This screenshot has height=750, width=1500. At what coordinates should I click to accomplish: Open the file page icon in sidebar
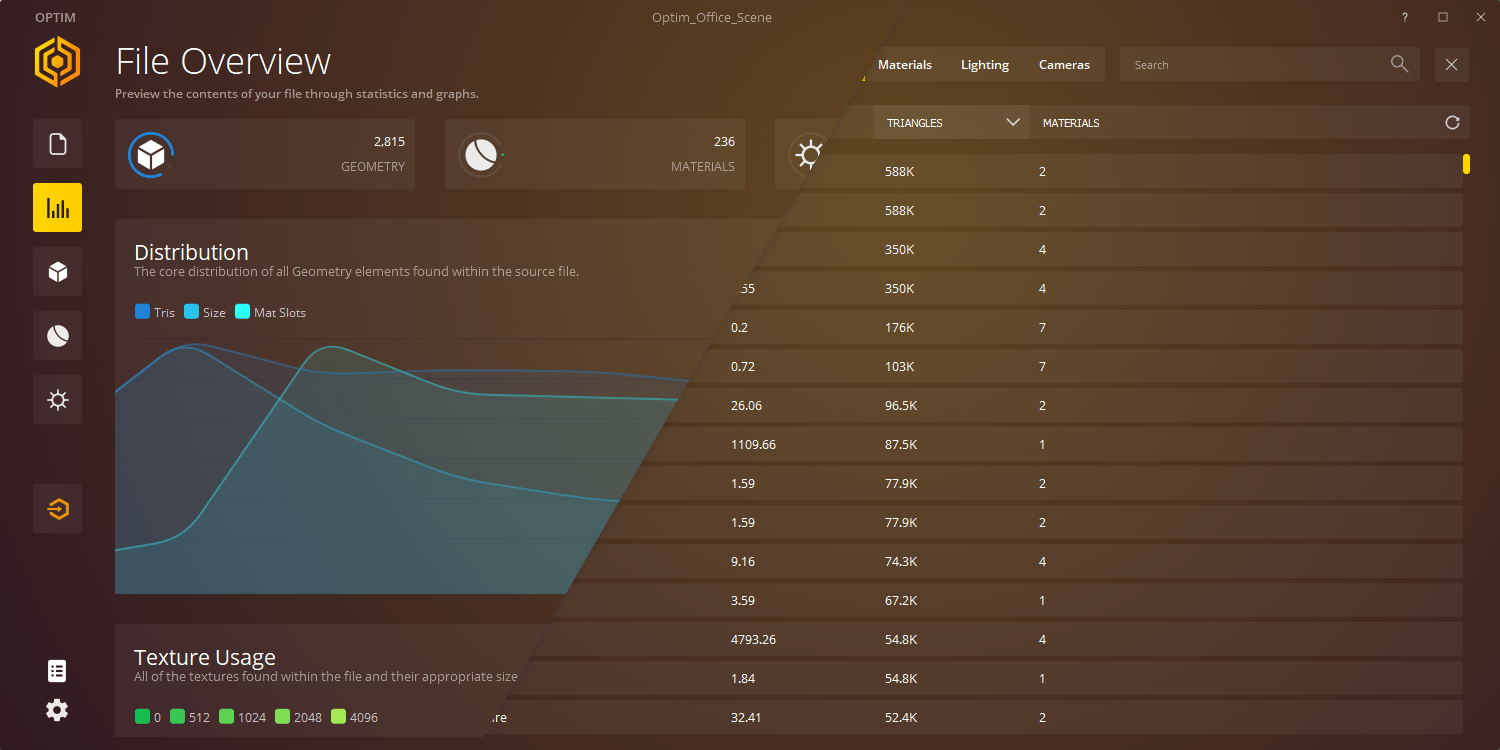point(57,144)
